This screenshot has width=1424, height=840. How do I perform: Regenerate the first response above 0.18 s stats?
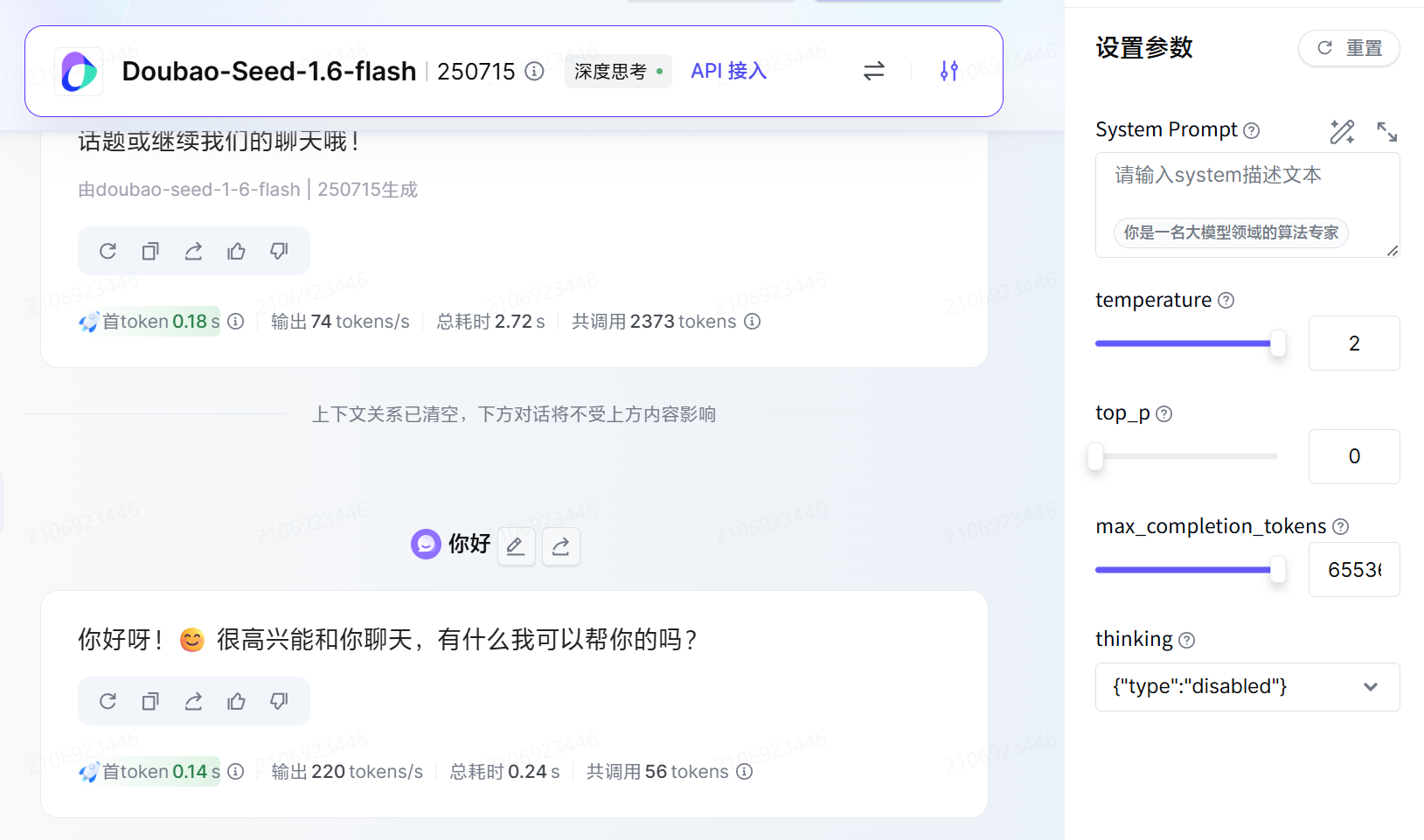click(108, 252)
